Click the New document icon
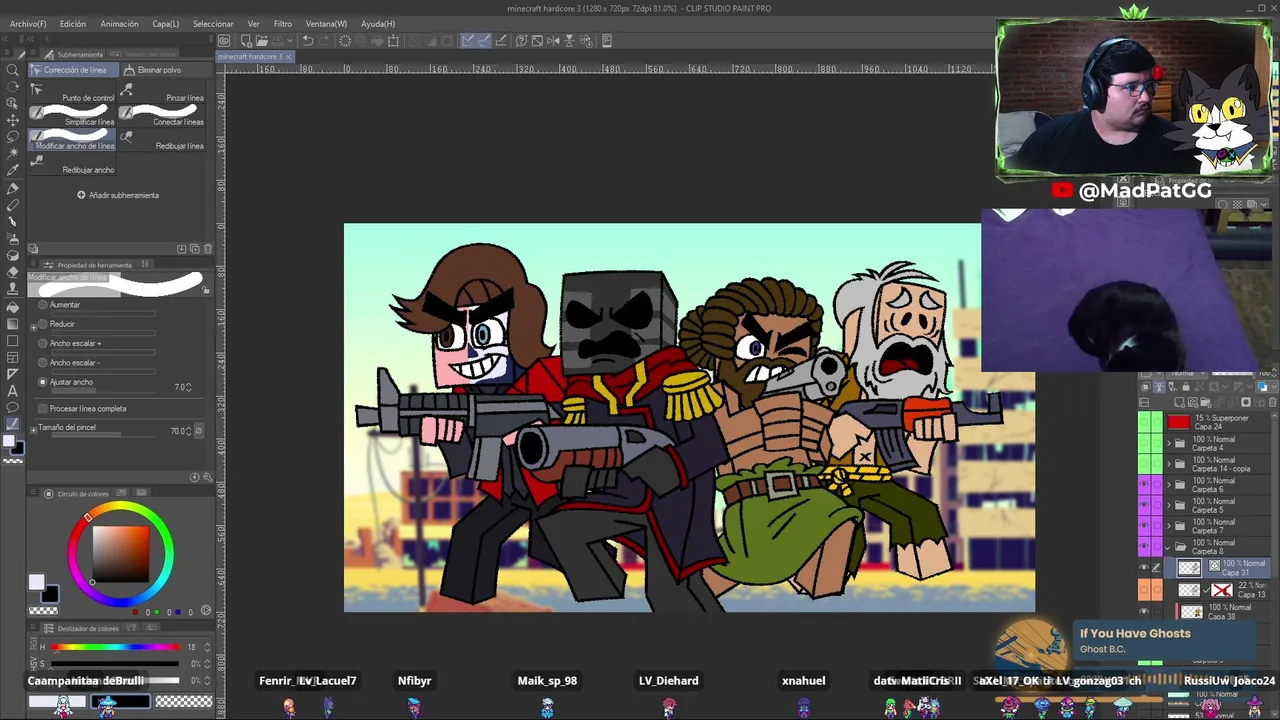 pos(244,41)
